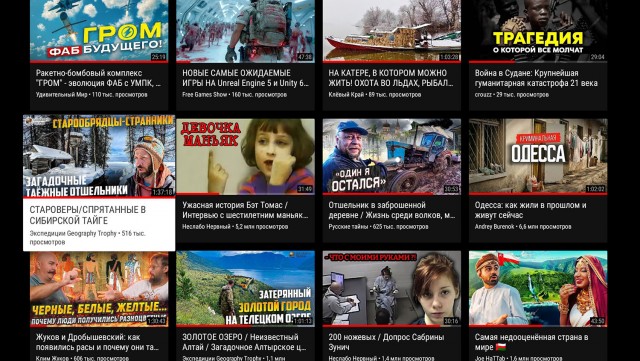Viewport: 640px width, 361px height.
Task: Click channel line Русские тайны • 625 тыс. просмотров
Action: [x=378, y=227]
